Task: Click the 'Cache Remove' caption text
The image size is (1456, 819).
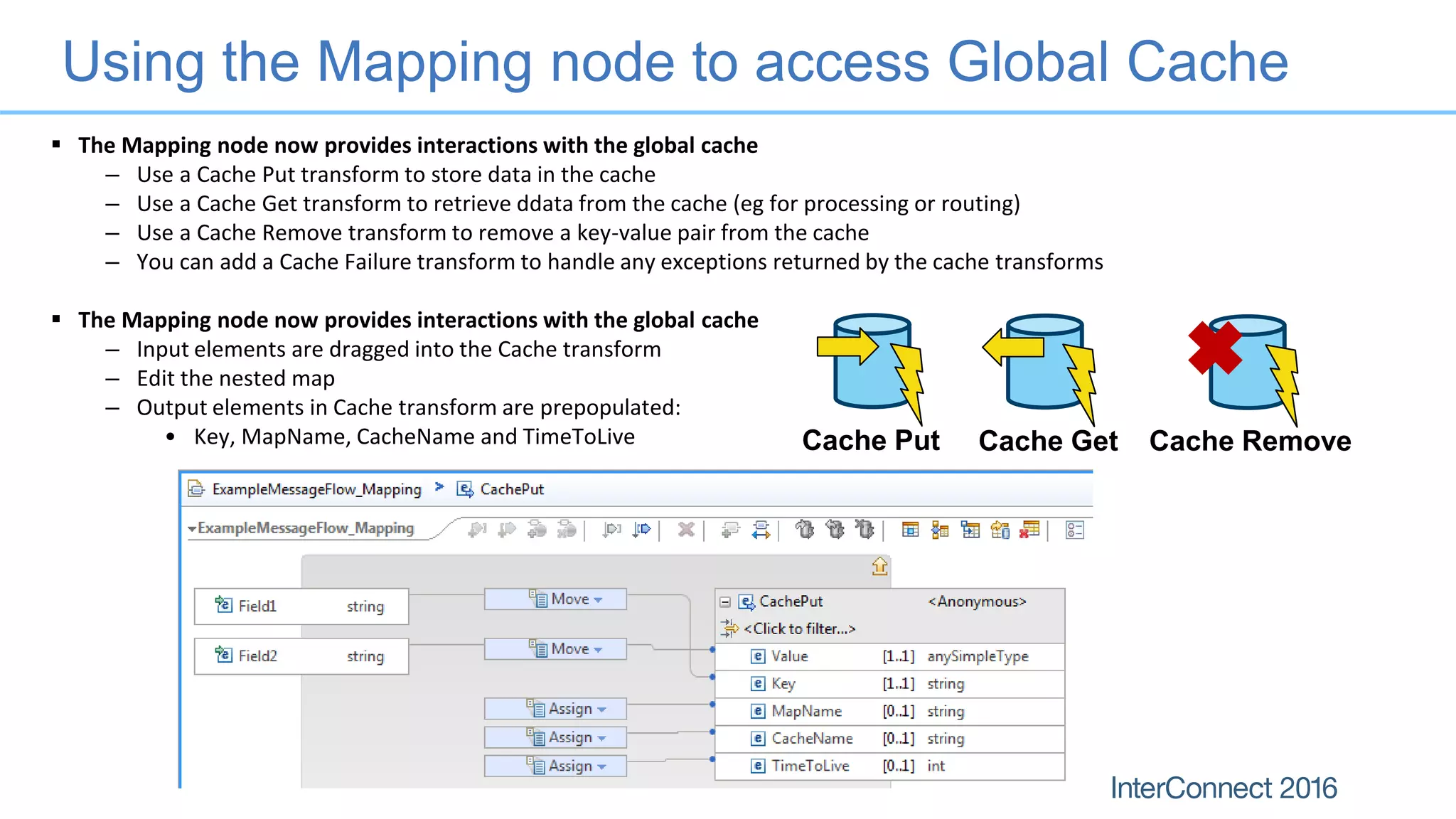Action: coord(1250,441)
